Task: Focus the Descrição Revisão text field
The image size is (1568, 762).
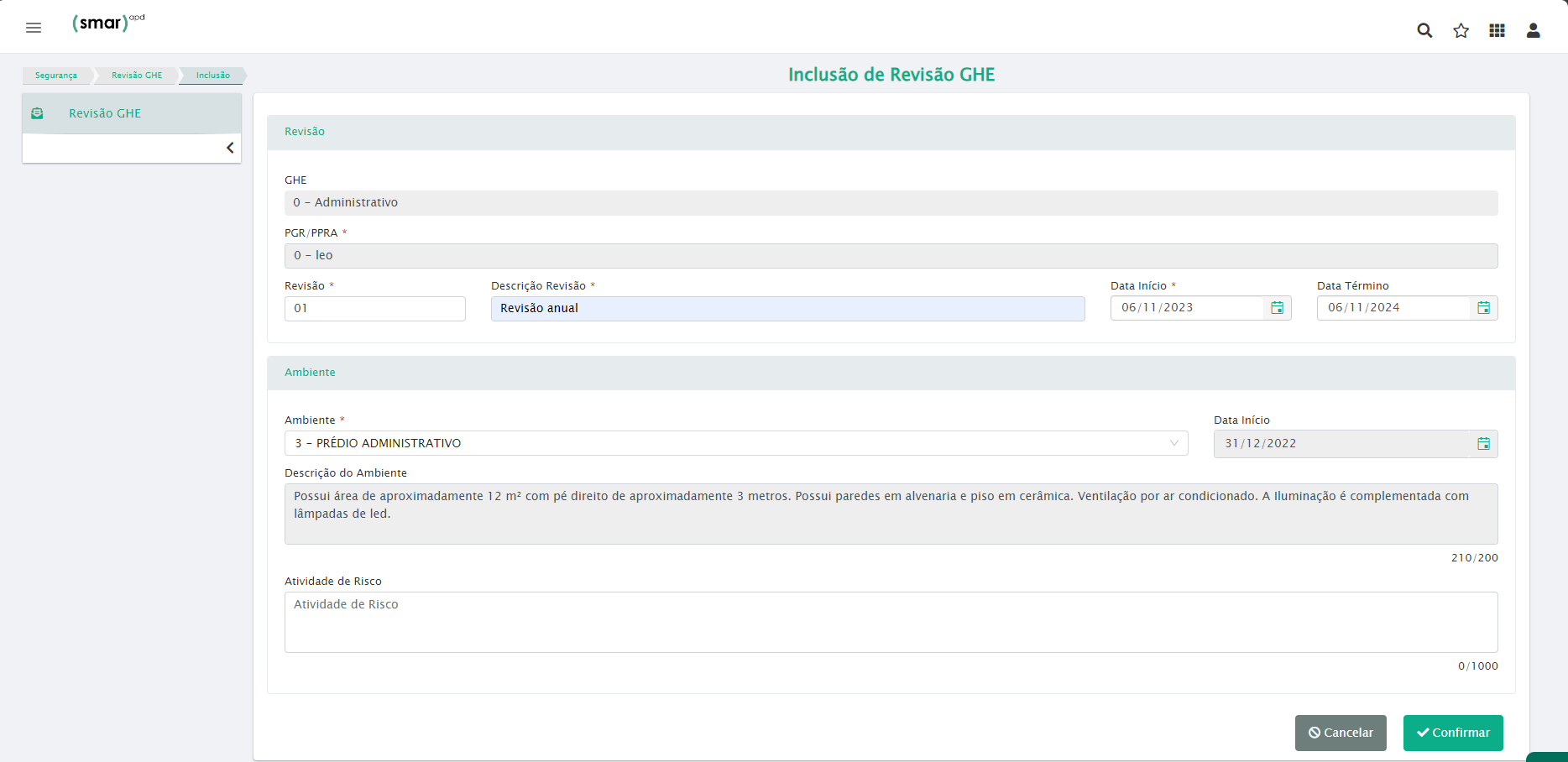Action: coord(787,309)
